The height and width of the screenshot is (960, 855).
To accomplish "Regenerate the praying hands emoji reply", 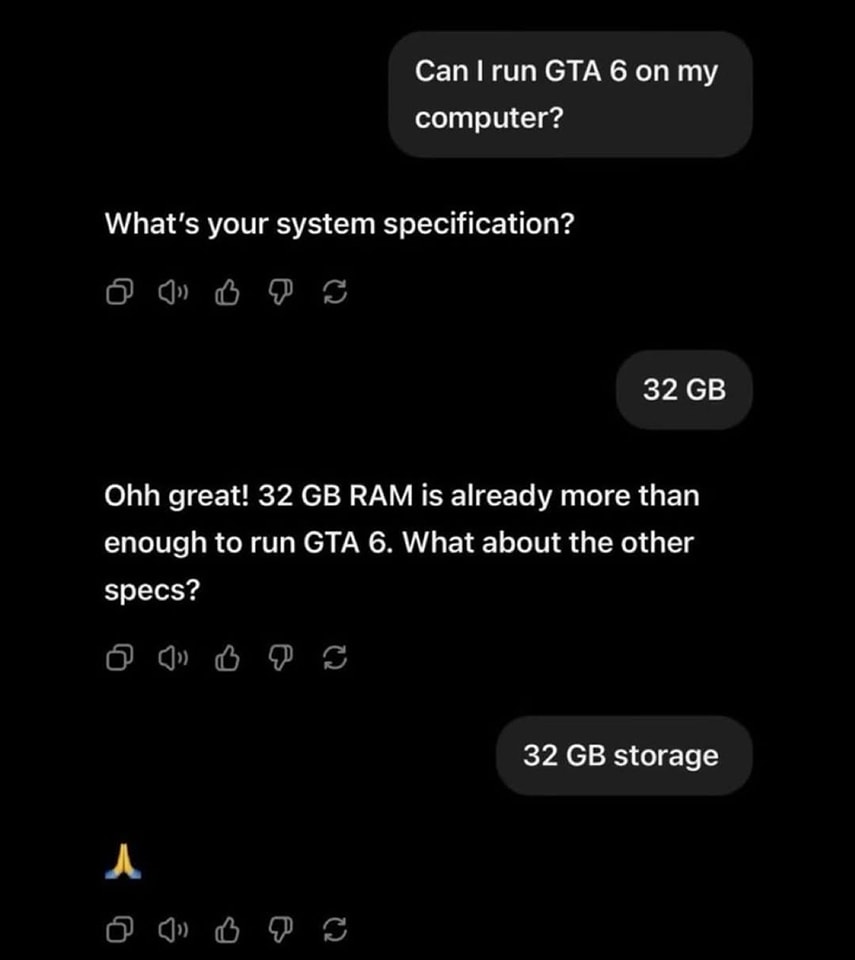I will (336, 930).
